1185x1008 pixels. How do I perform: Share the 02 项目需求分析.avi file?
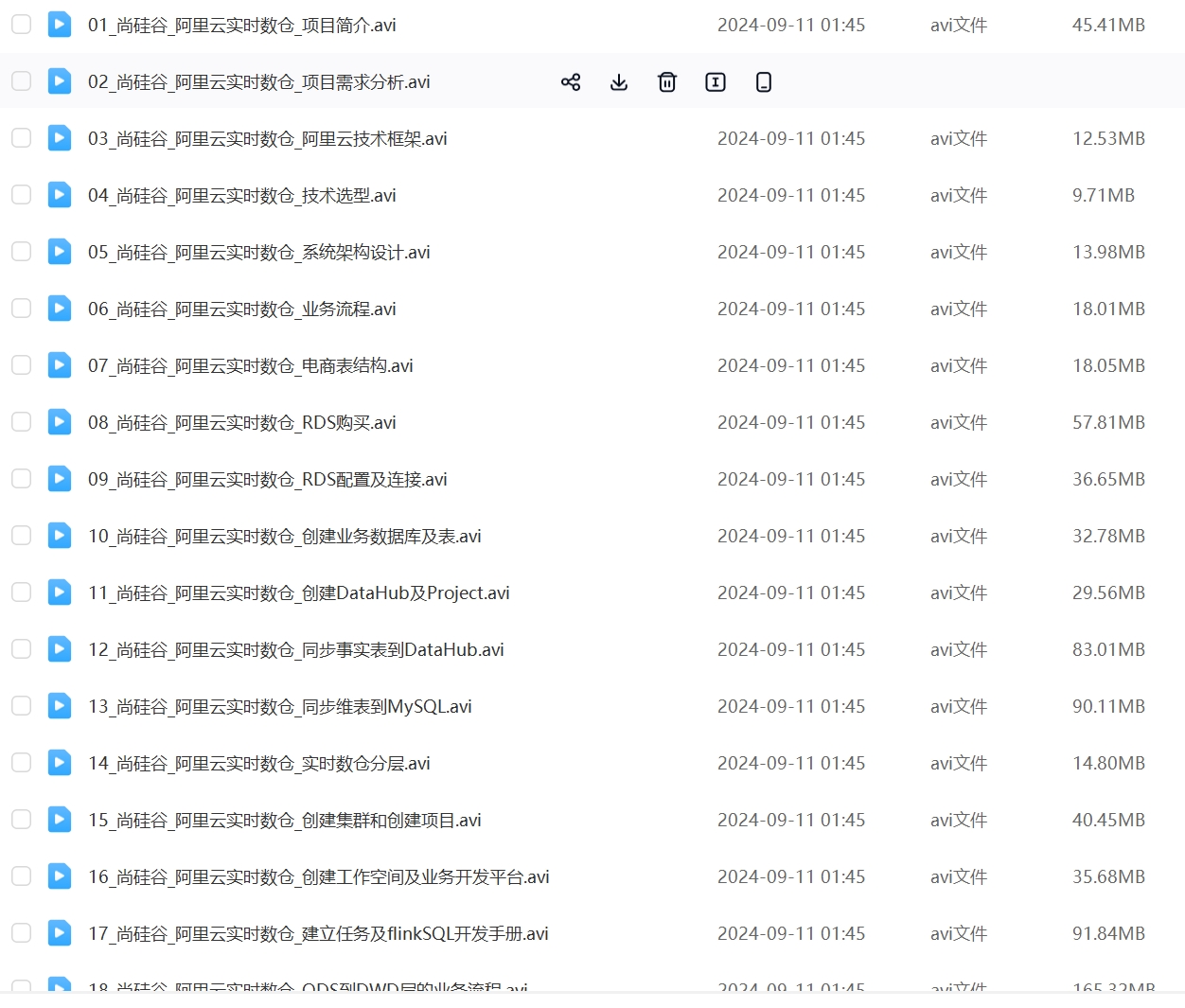click(x=571, y=82)
